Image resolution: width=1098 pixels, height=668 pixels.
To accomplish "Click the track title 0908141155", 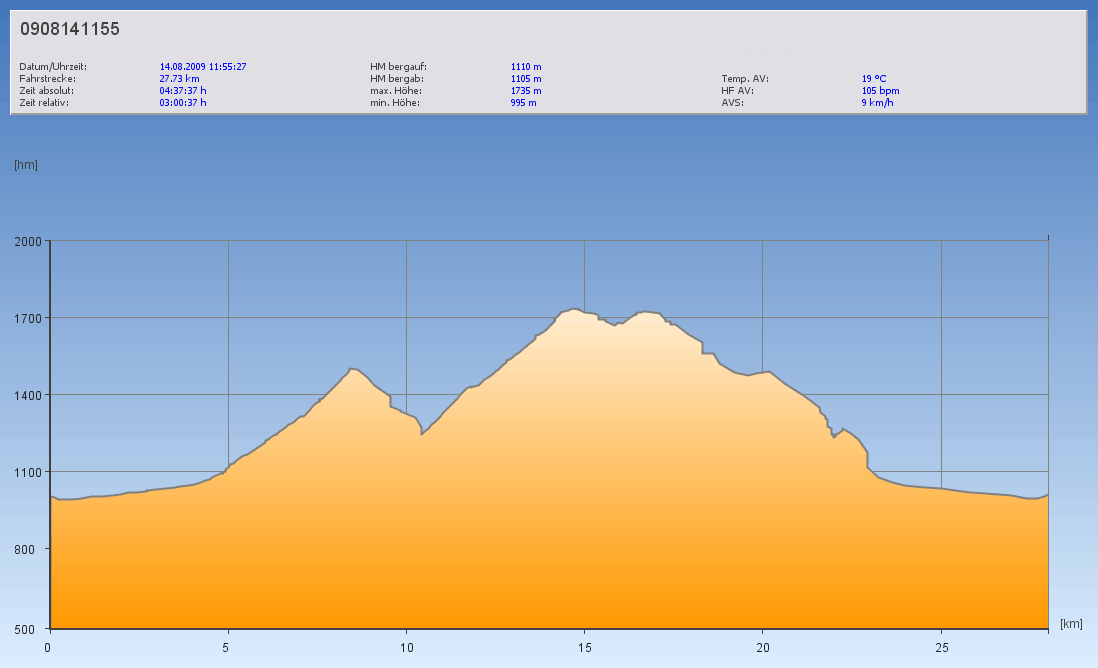I will [x=70, y=30].
